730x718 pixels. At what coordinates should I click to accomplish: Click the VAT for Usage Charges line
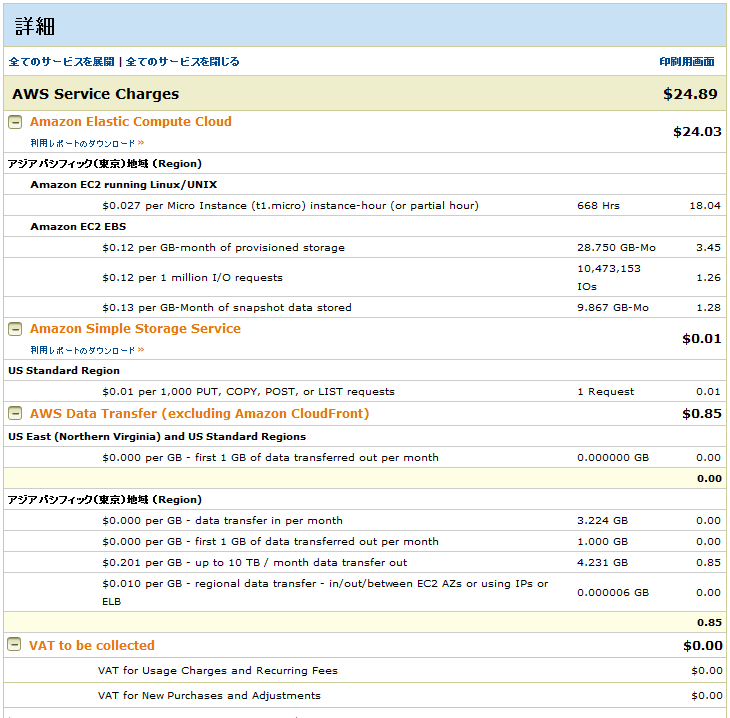coord(217,671)
